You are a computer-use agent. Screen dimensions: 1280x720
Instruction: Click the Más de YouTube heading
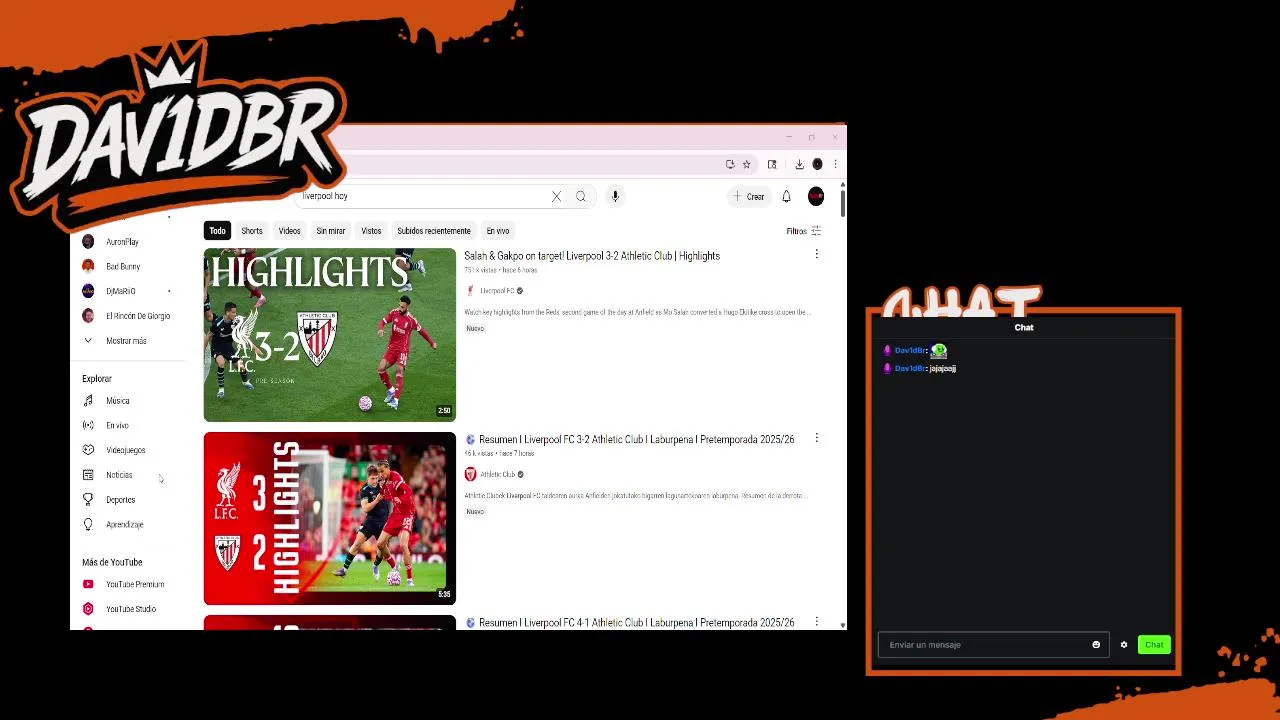(x=112, y=562)
